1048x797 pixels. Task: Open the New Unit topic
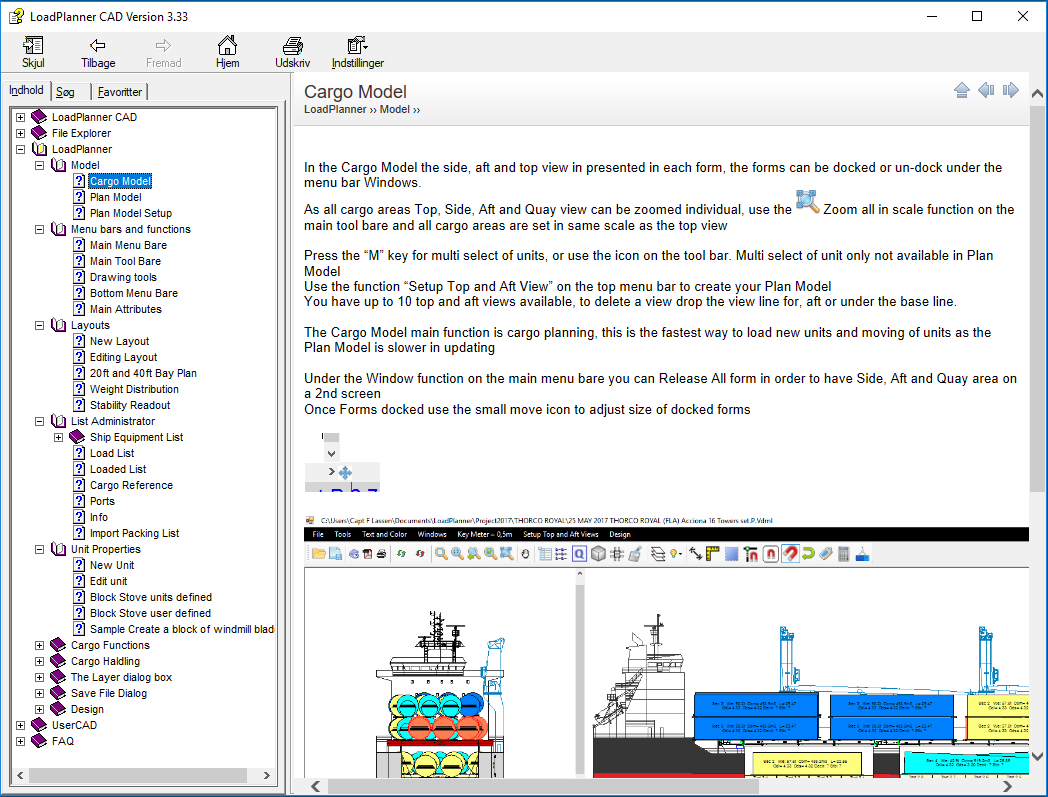click(x=112, y=566)
